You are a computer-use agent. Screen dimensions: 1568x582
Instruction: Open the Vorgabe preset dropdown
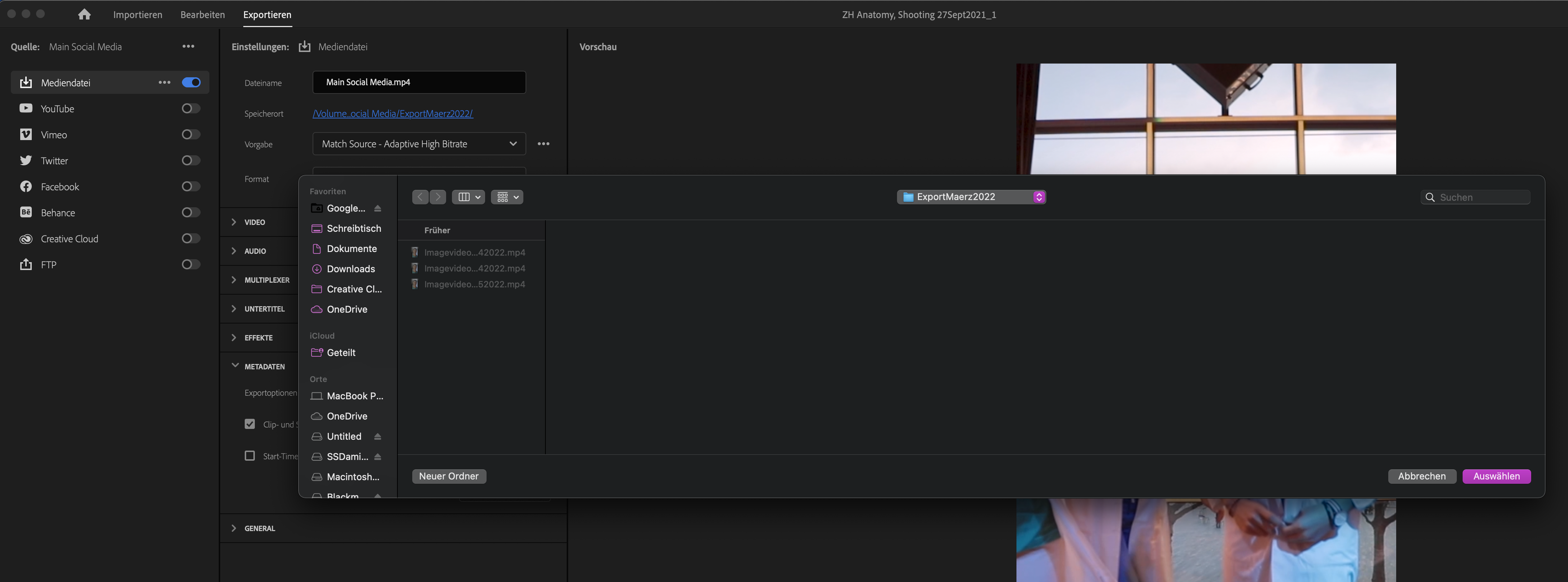tap(418, 144)
